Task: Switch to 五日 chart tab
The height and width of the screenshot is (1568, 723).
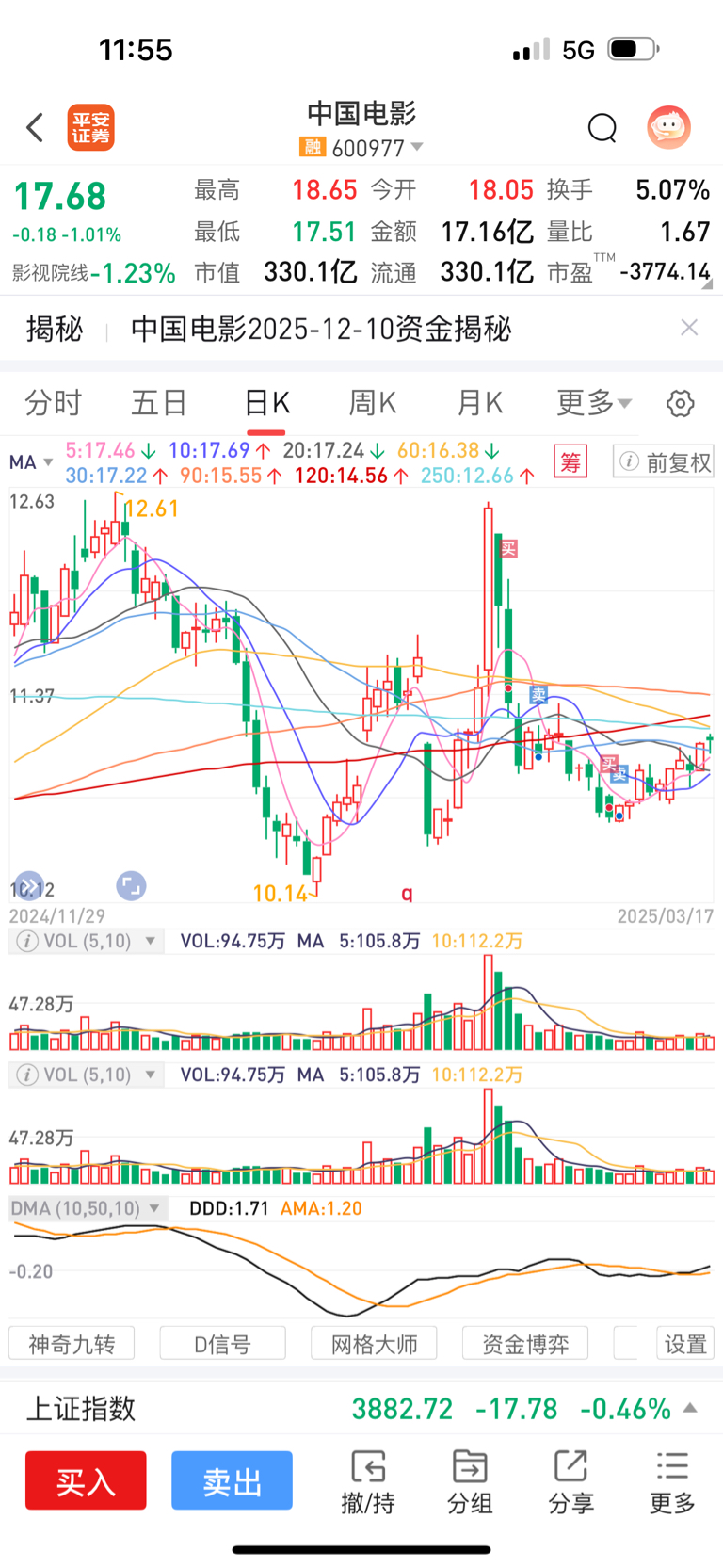Action: (159, 403)
